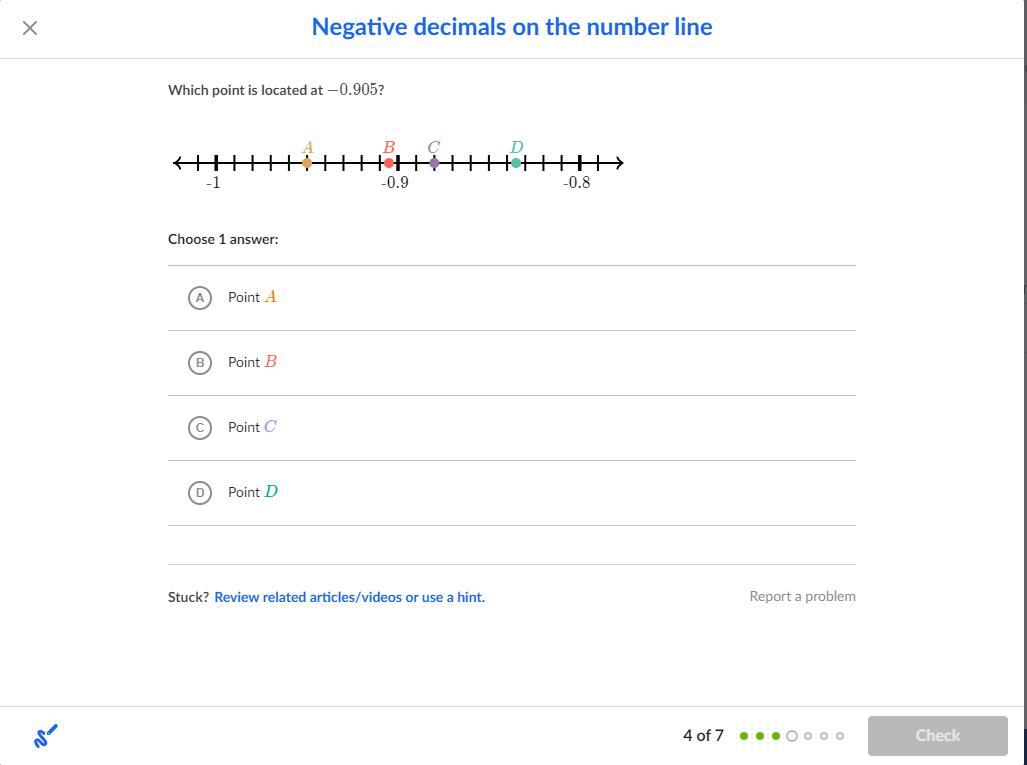1027x765 pixels.
Task: Open the scratchpad pencil tool
Action: point(45,736)
